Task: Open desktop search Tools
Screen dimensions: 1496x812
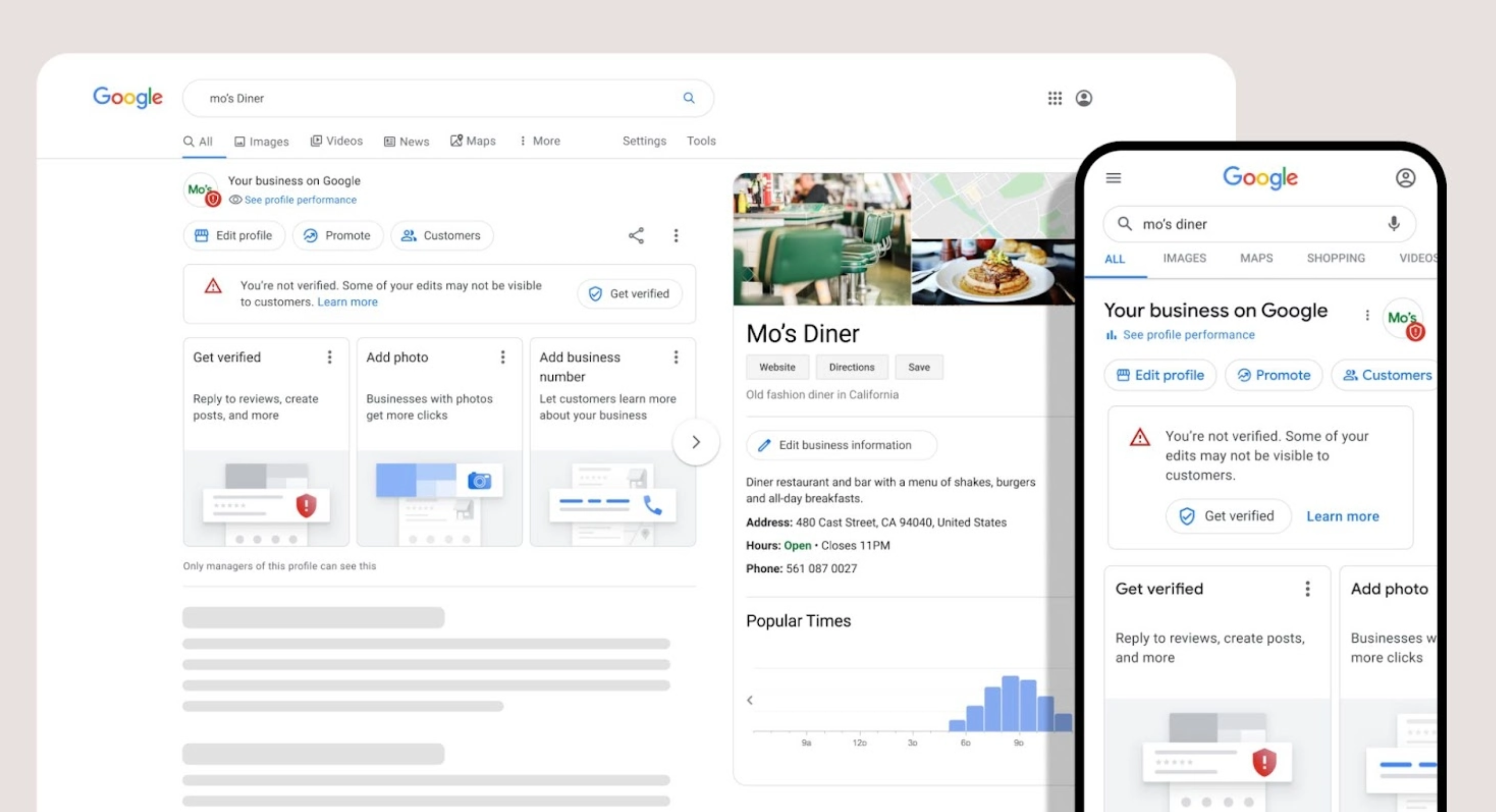Action: 701,141
